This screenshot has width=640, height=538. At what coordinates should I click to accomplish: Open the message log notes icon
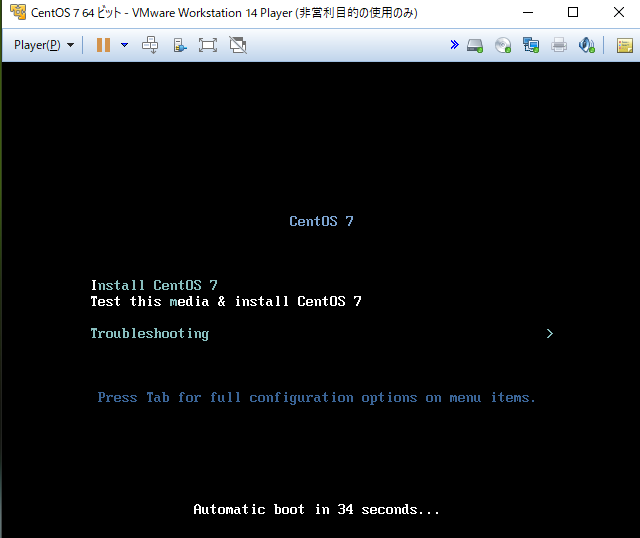pyautogui.click(x=624, y=45)
